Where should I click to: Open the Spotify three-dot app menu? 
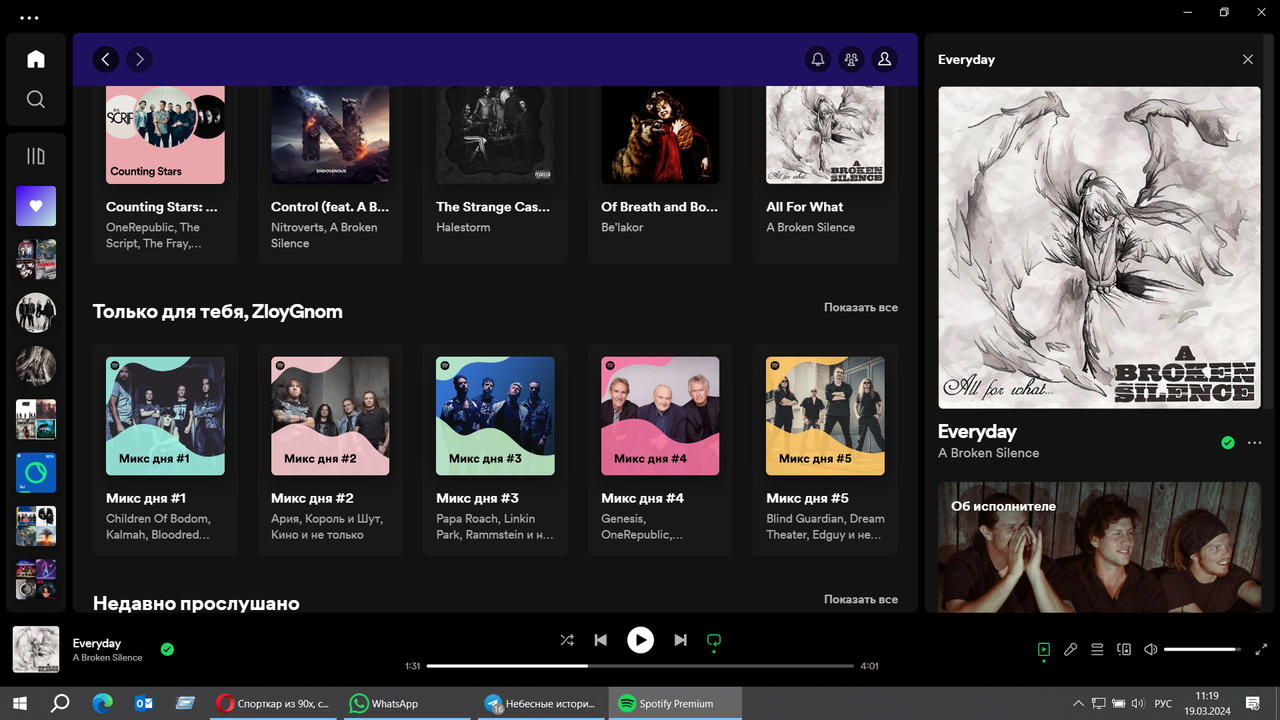[30, 18]
